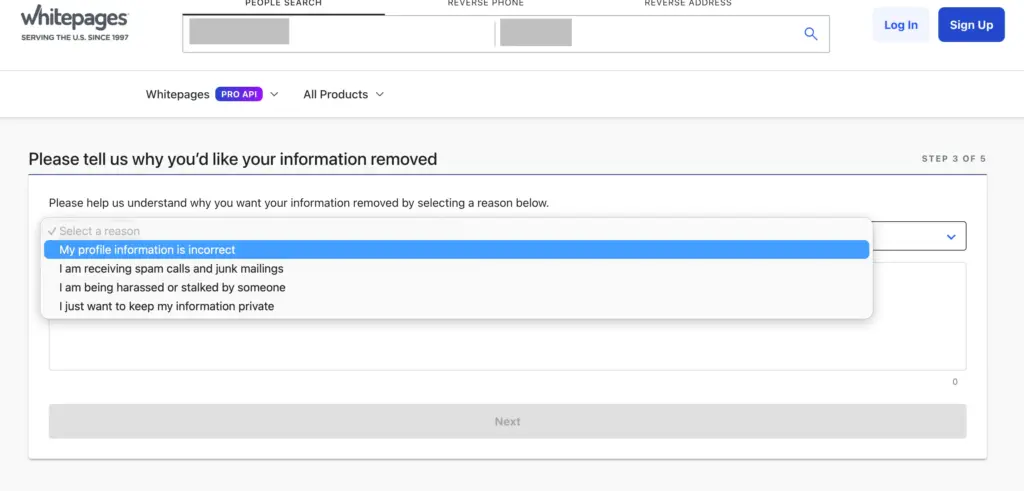Click the 'Select a reason' placeholder option
Screen dimensions: 1024x491
click(456, 231)
